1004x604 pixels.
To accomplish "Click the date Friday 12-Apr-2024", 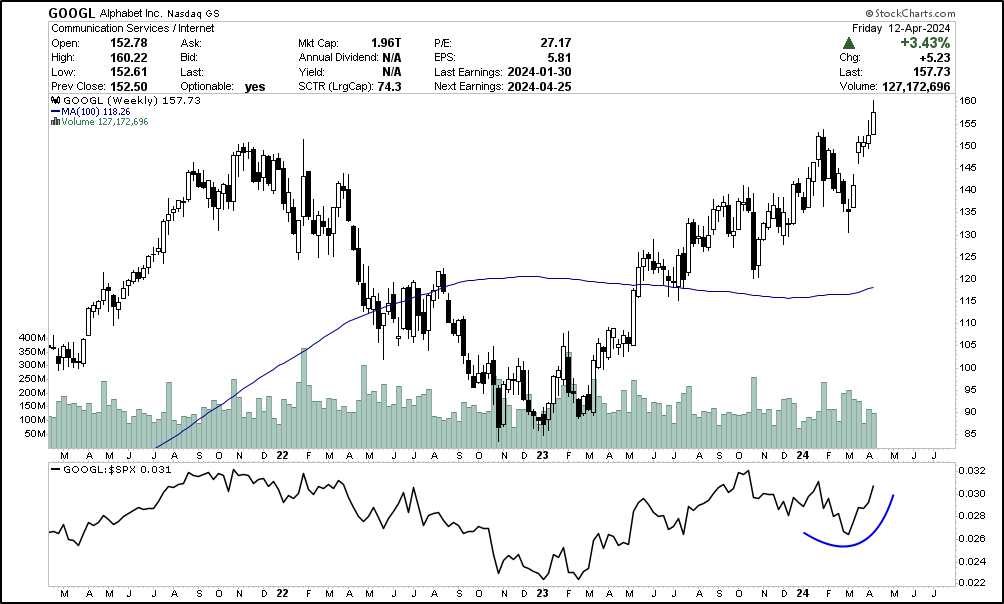I will 901,28.
